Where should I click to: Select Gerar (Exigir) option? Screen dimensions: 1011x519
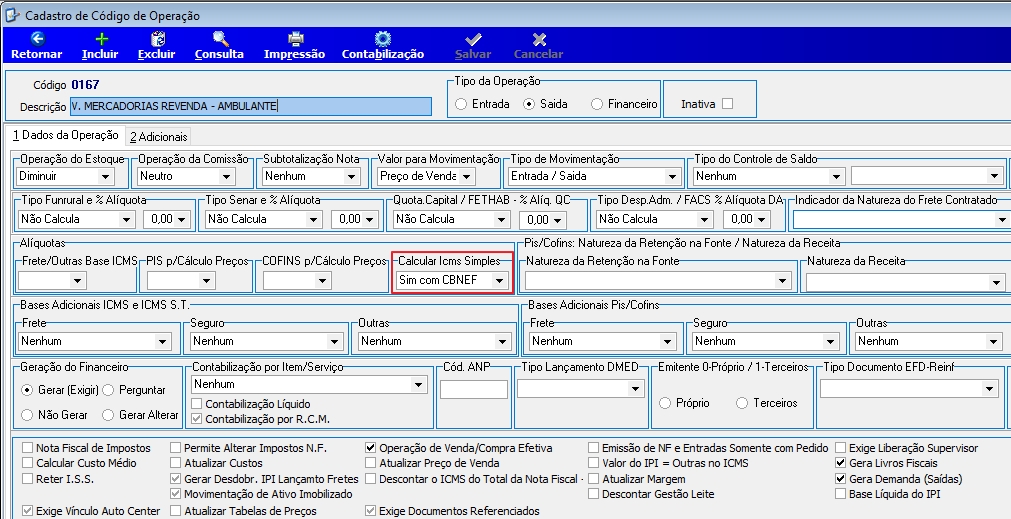(x=26, y=390)
